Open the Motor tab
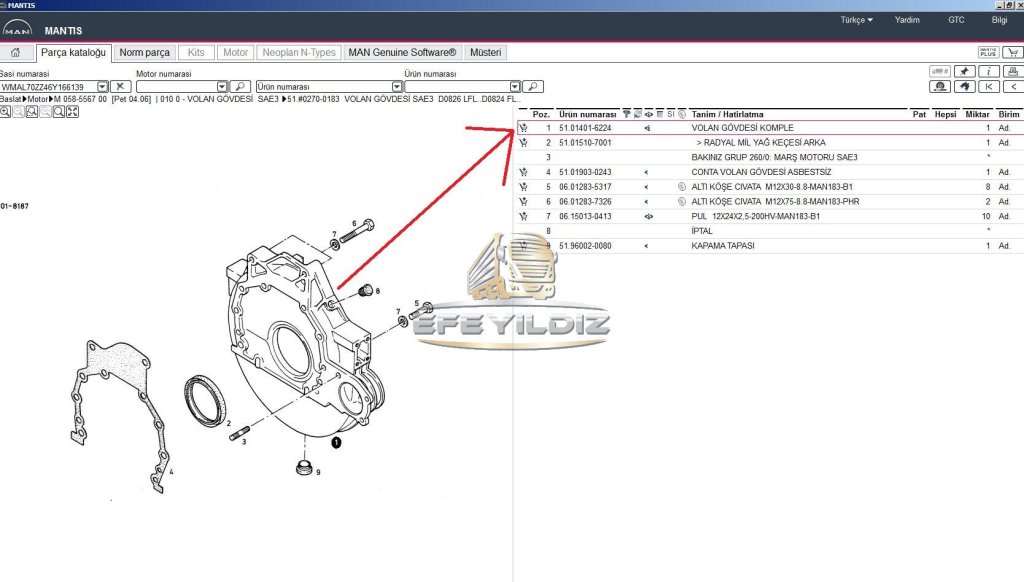This screenshot has height=582, width=1024. 235,52
